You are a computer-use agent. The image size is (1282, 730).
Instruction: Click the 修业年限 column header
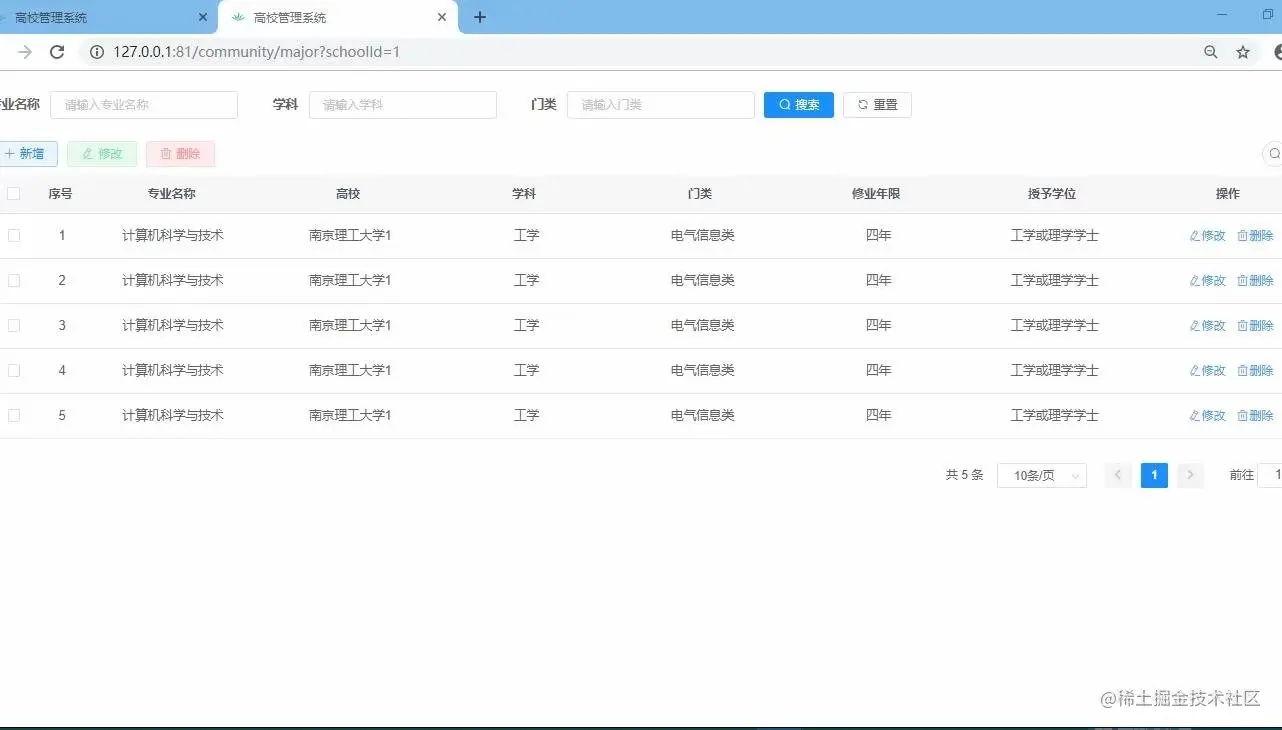[x=876, y=194]
